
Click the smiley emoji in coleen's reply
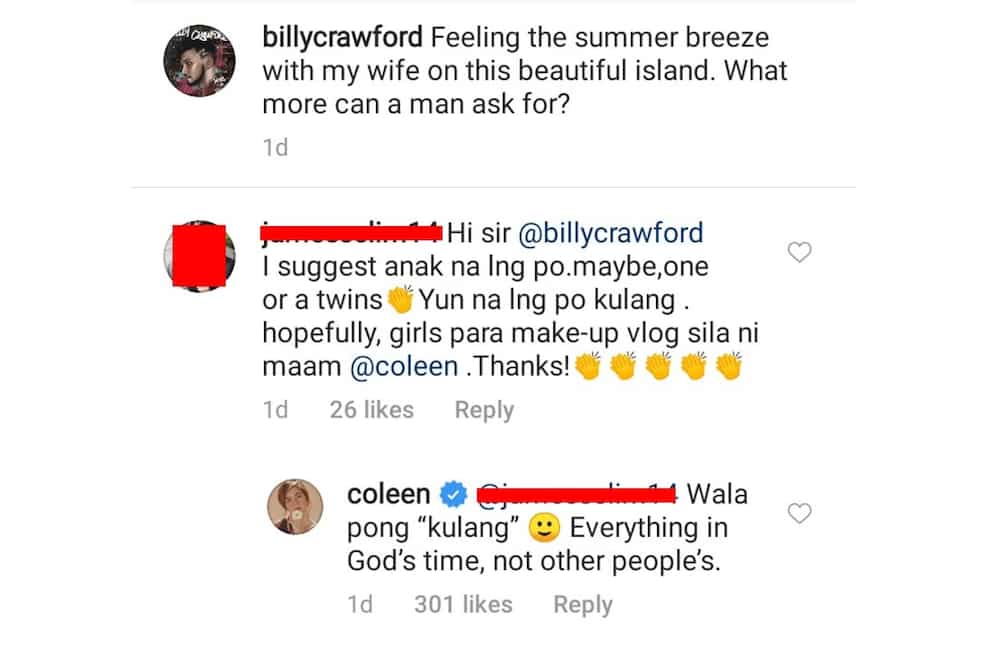pos(544,528)
